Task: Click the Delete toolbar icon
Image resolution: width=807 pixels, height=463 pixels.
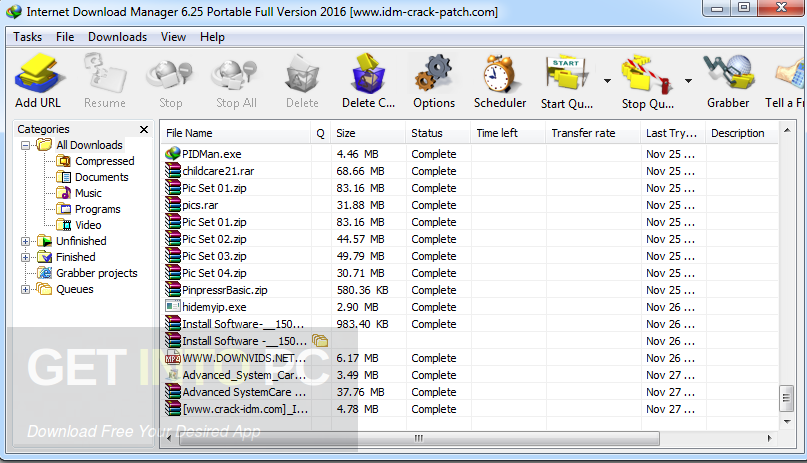Action: (x=302, y=75)
